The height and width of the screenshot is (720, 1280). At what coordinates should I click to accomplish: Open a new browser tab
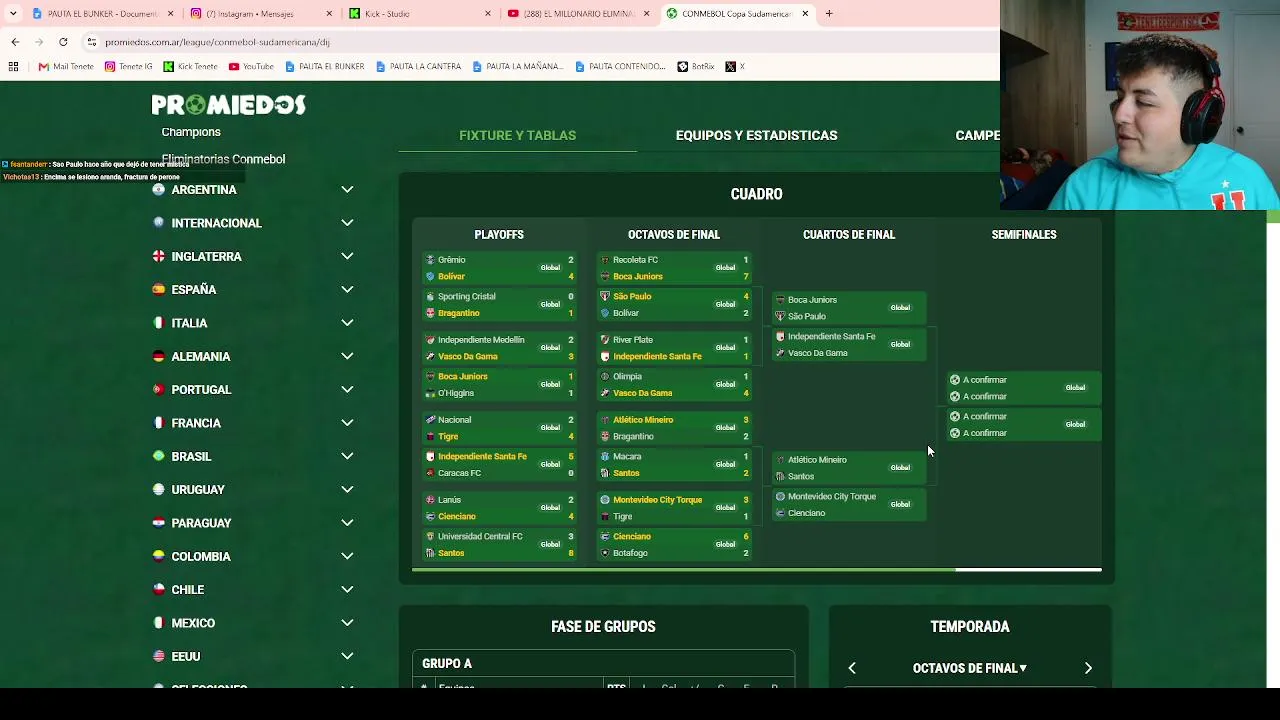[829, 14]
